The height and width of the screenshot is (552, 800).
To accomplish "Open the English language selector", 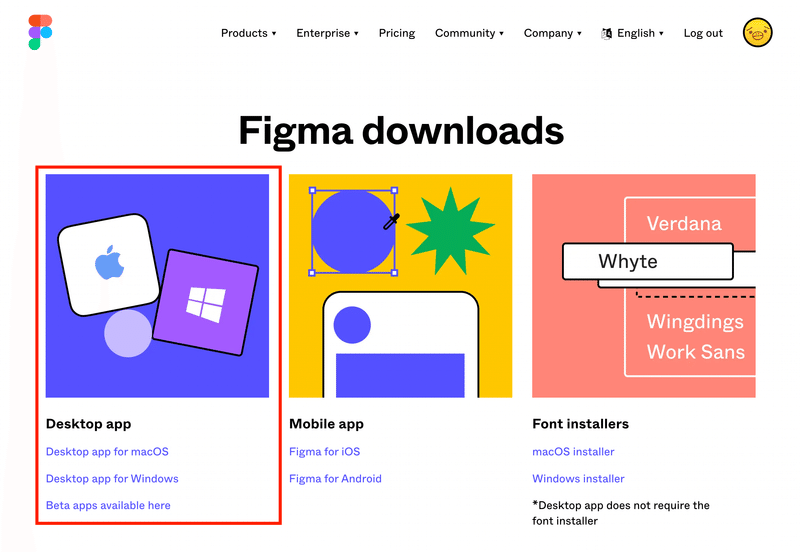I will point(640,33).
